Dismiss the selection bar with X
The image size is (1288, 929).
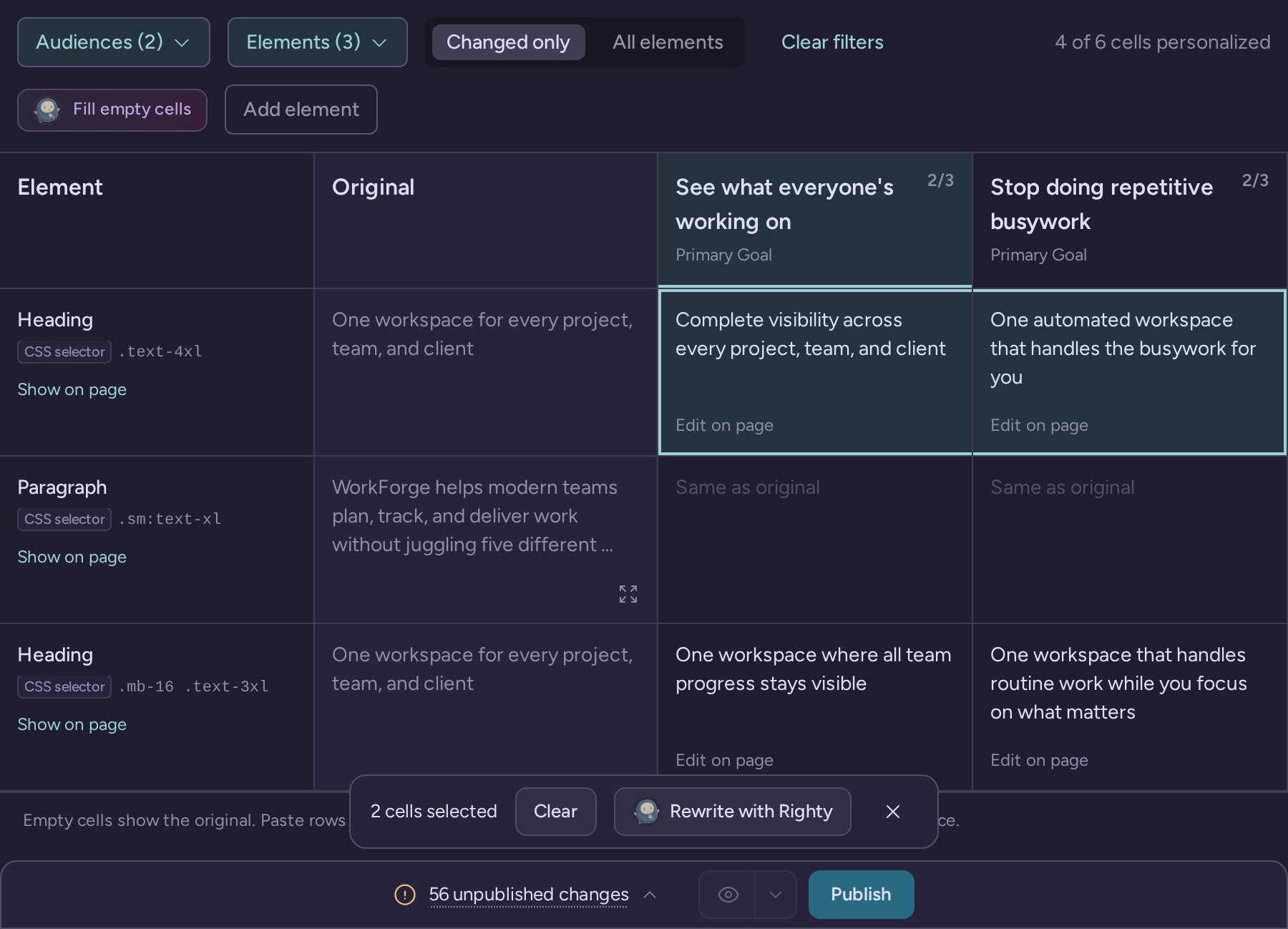pyautogui.click(x=892, y=812)
